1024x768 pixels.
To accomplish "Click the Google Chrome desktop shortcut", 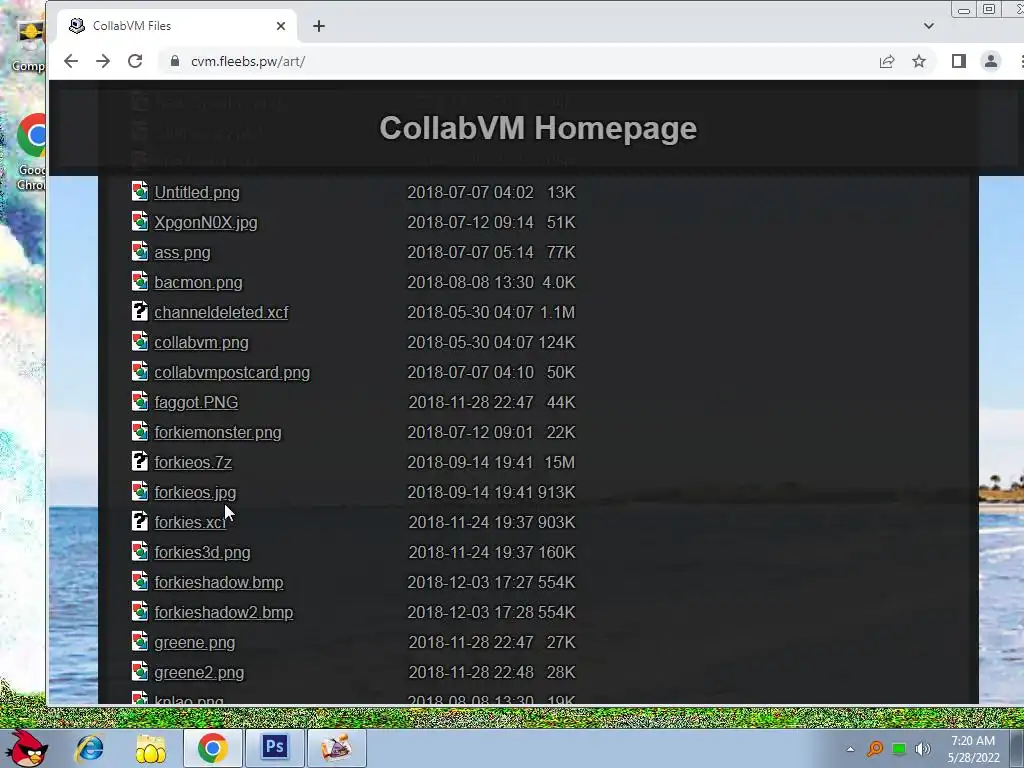I will tap(31, 152).
